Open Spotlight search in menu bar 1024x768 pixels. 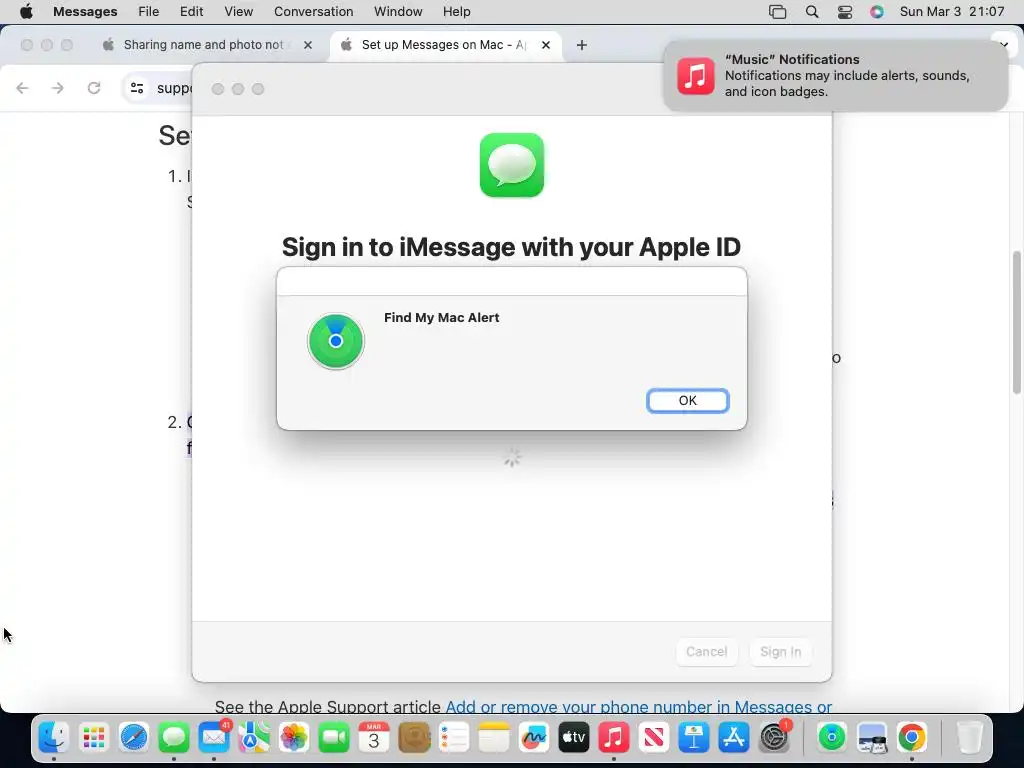pyautogui.click(x=812, y=12)
